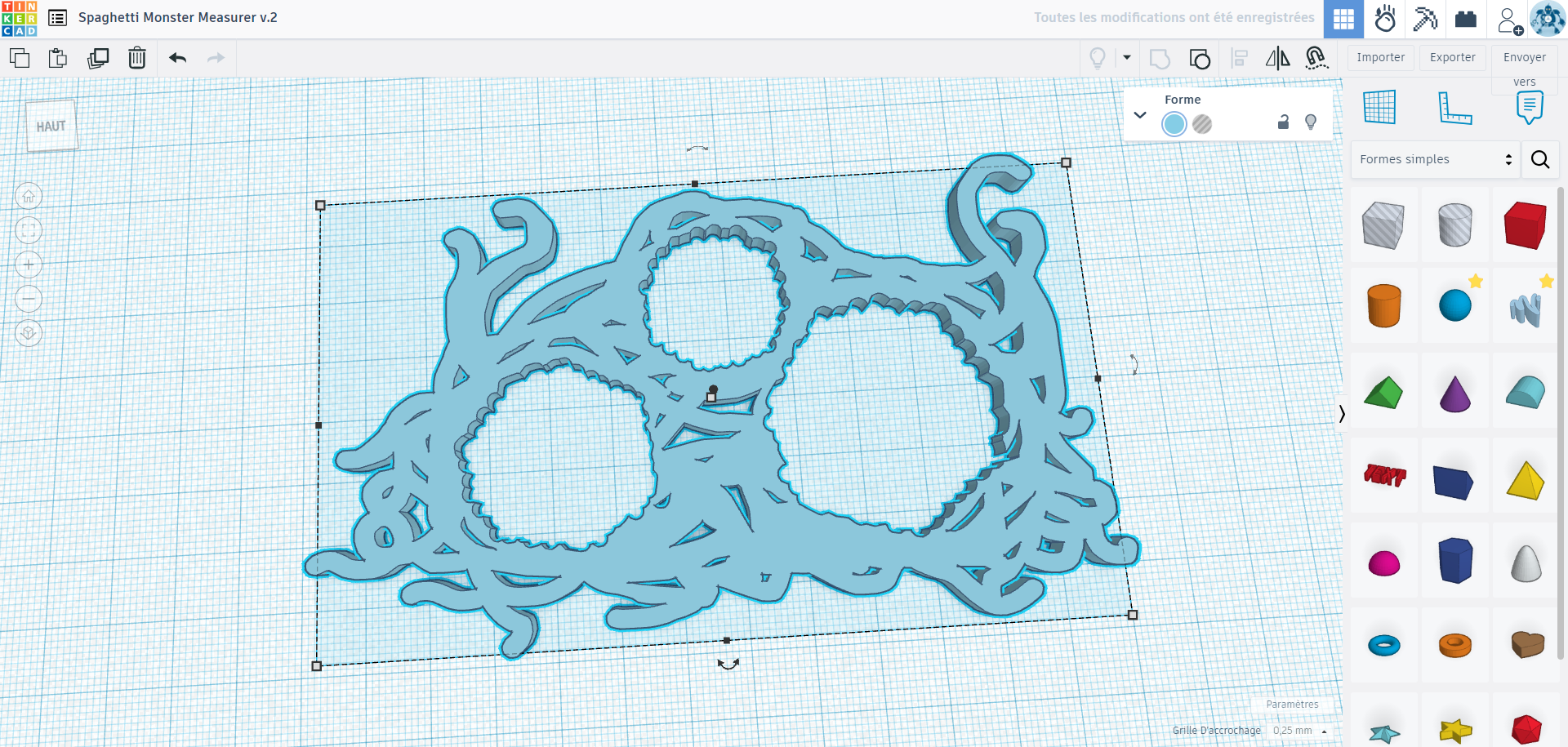Switch to 3D design grid view

tap(1344, 20)
